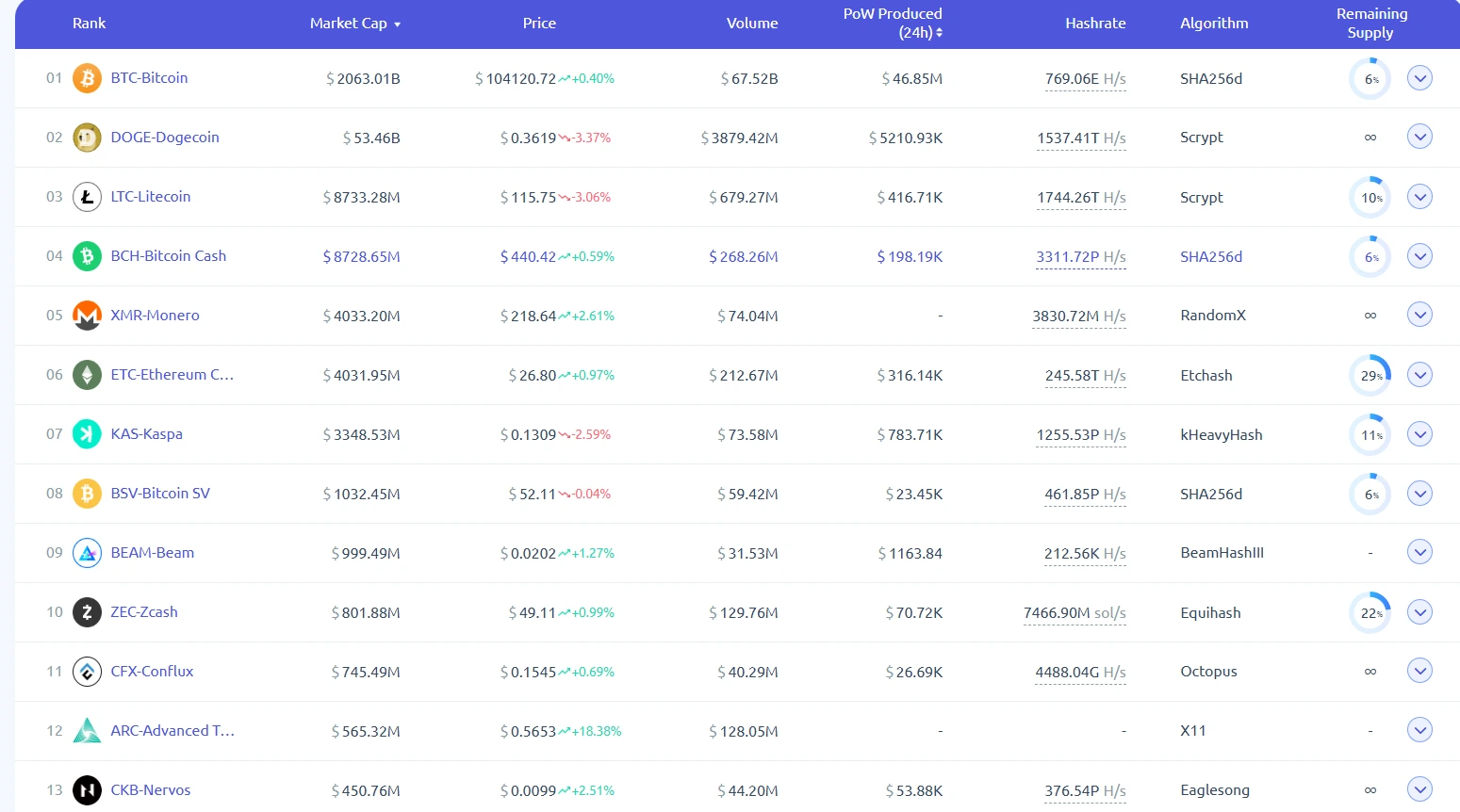Click Kaspa PoW produced $783.71K
Viewport: 1460px width, 812px height.
910,435
